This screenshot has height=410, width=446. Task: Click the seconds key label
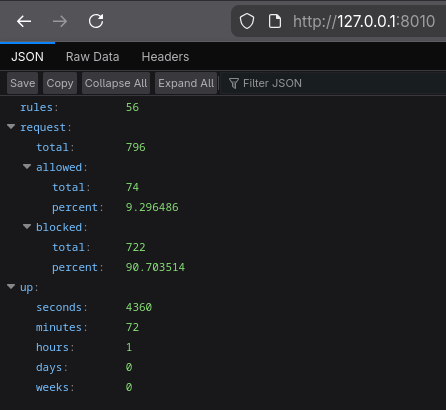(59, 307)
